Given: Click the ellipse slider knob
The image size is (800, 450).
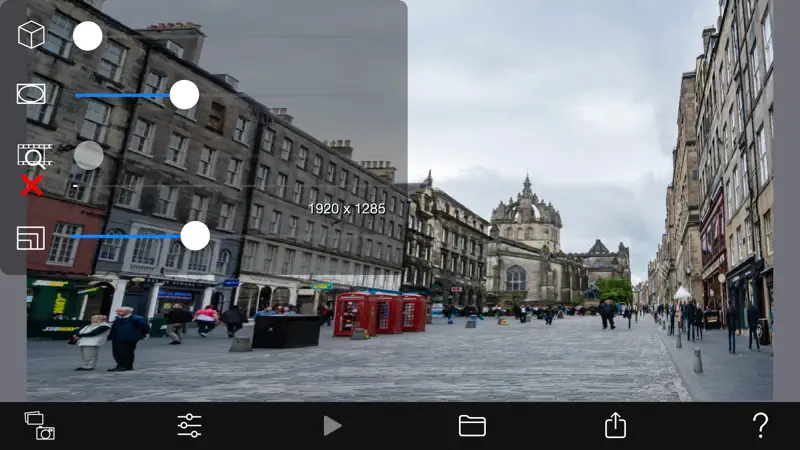Looking at the screenshot, I should (184, 94).
